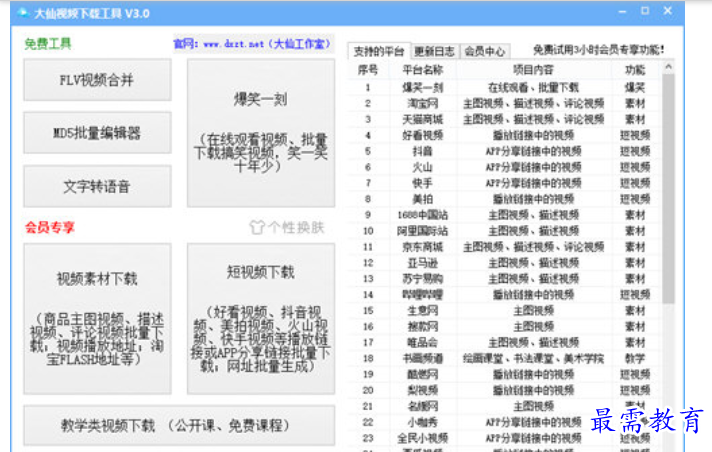Click the 免费试用3小时会员专享功能 notice text
This screenshot has width=712, height=452.
point(598,50)
